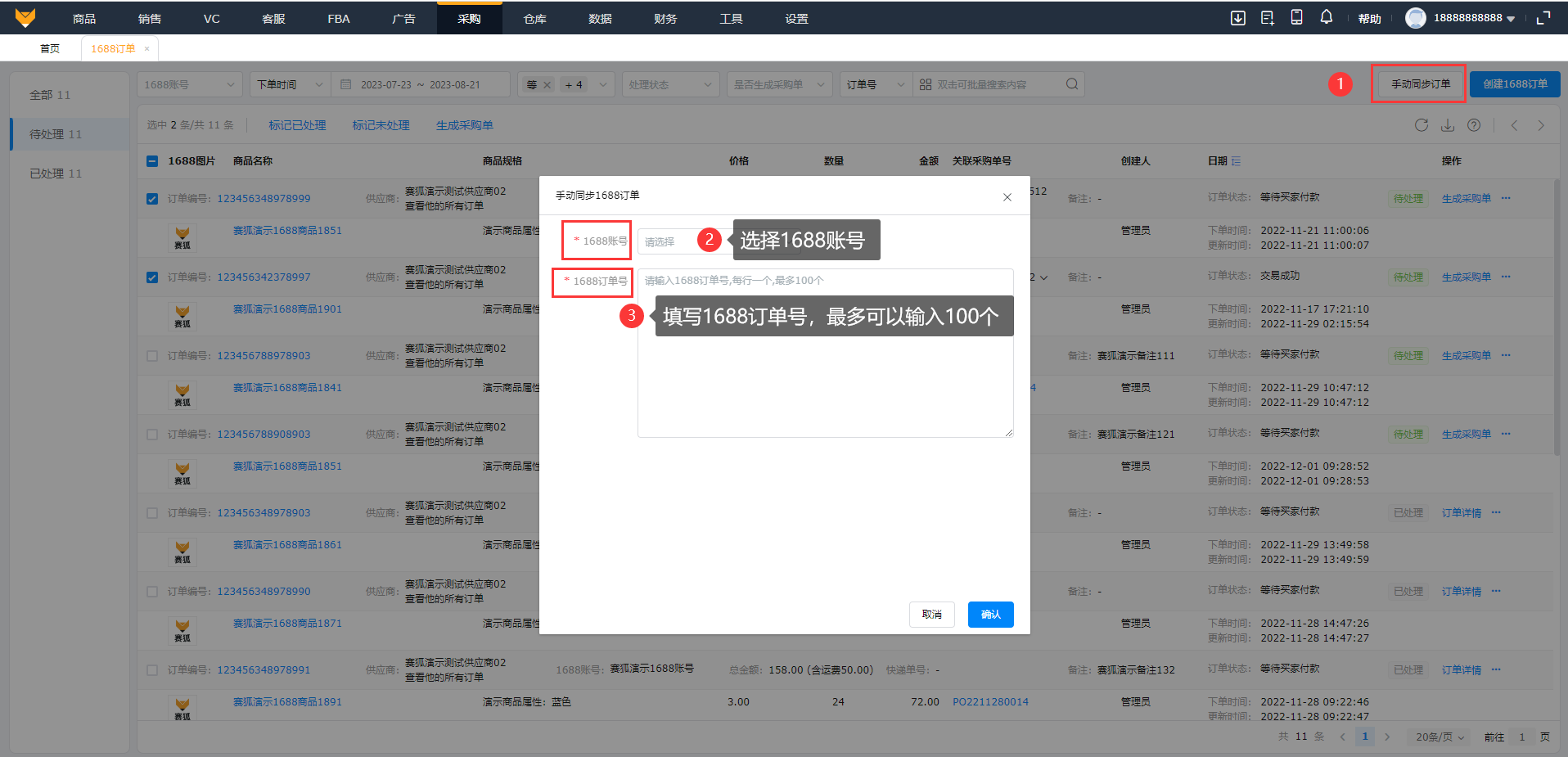Switch to the 首页 tab
This screenshot has width=1568, height=757.
[x=50, y=49]
